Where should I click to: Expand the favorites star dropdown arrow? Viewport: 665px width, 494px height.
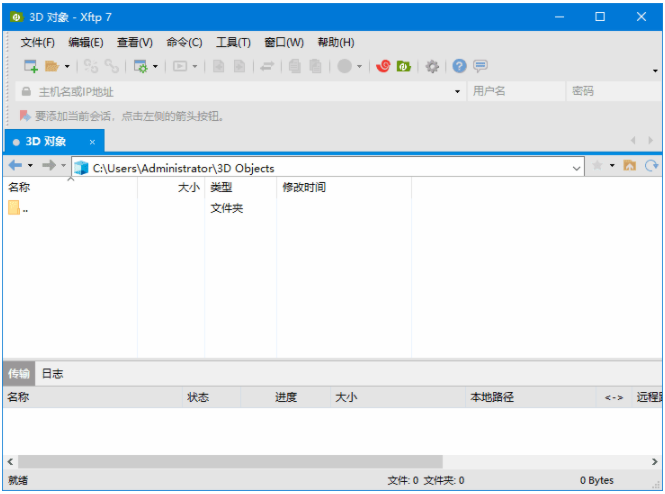(612, 165)
